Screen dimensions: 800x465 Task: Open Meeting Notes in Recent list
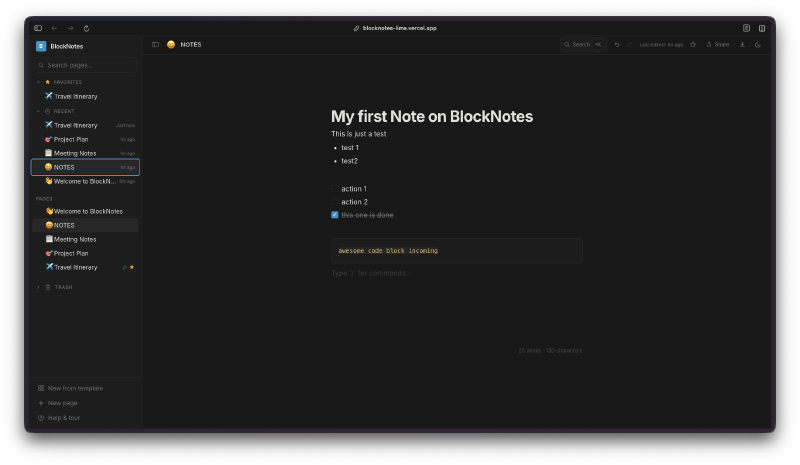click(x=85, y=153)
